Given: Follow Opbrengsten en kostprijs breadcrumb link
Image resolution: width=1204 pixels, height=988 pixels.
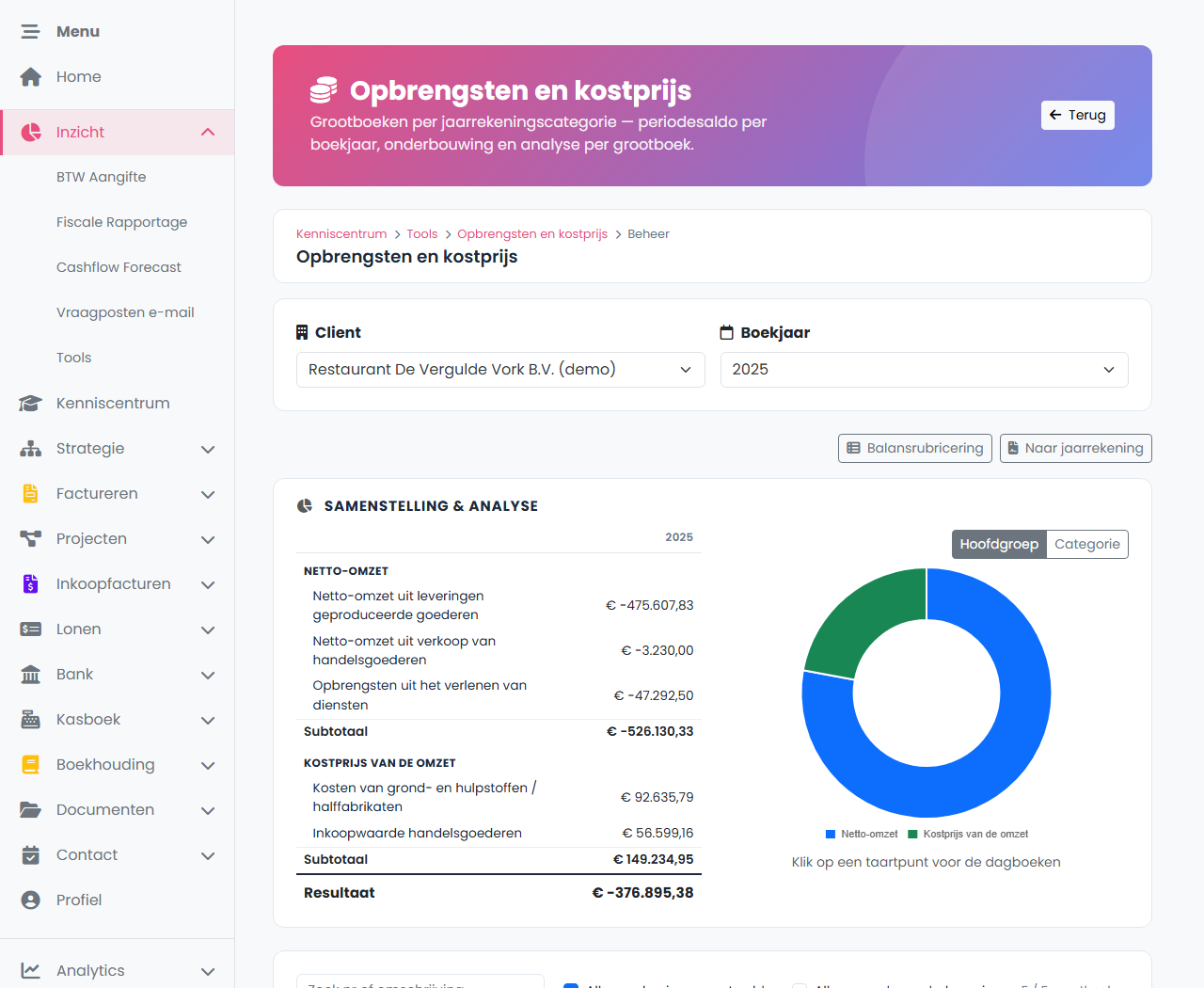Looking at the screenshot, I should (532, 234).
